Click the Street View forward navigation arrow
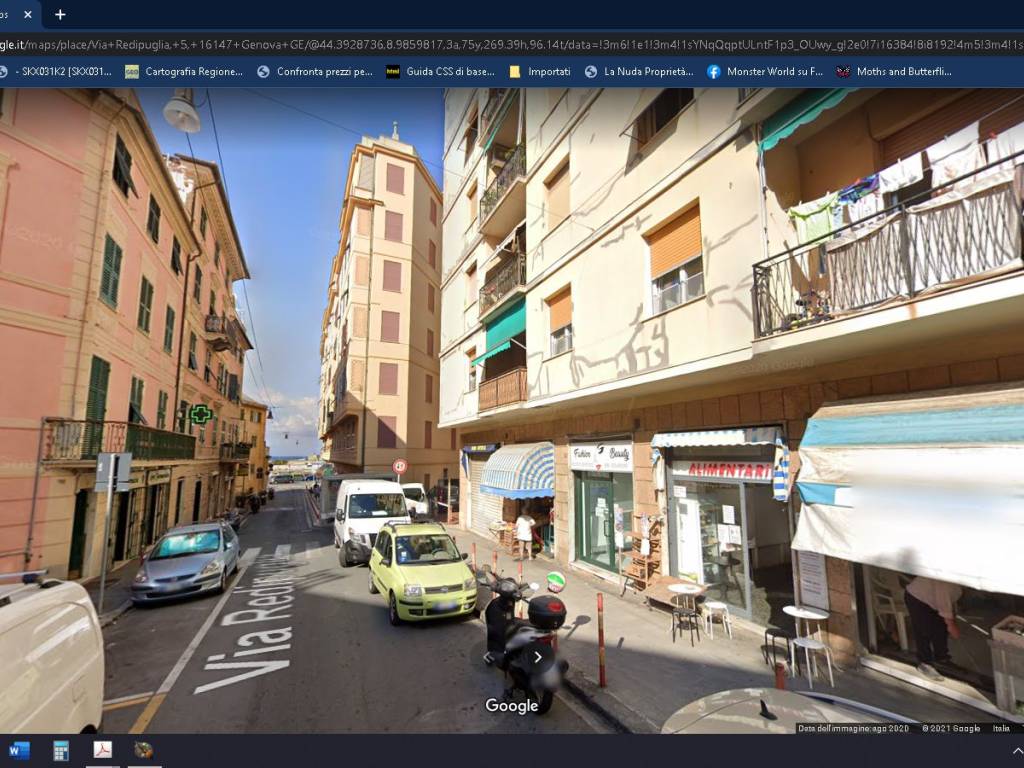Viewport: 1024px width, 768px height. coord(538,657)
